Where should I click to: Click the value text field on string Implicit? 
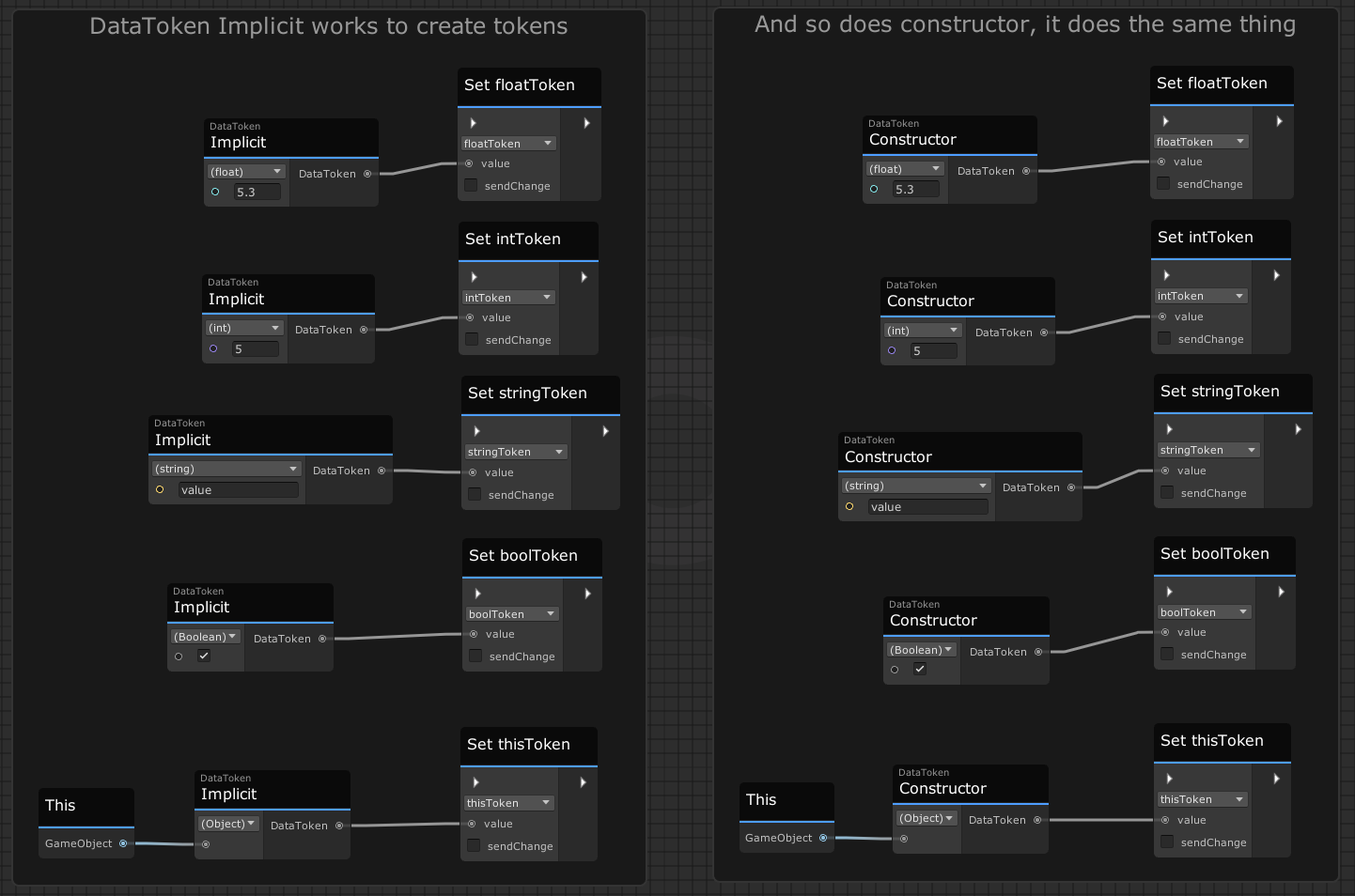tap(238, 490)
